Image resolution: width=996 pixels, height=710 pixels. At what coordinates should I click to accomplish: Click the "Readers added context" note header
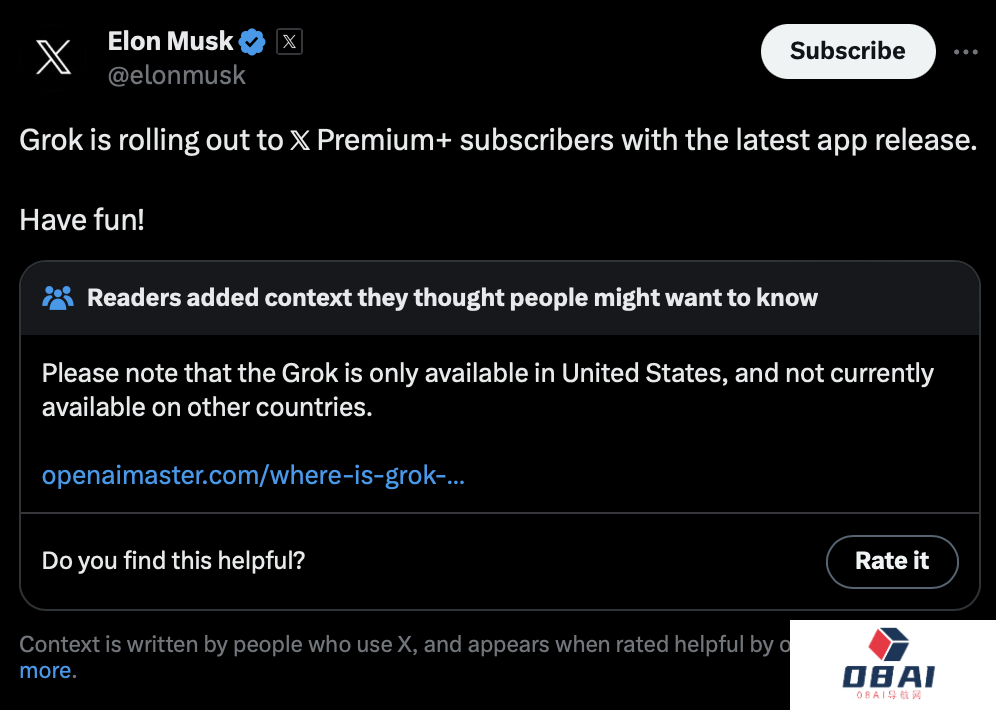point(452,297)
